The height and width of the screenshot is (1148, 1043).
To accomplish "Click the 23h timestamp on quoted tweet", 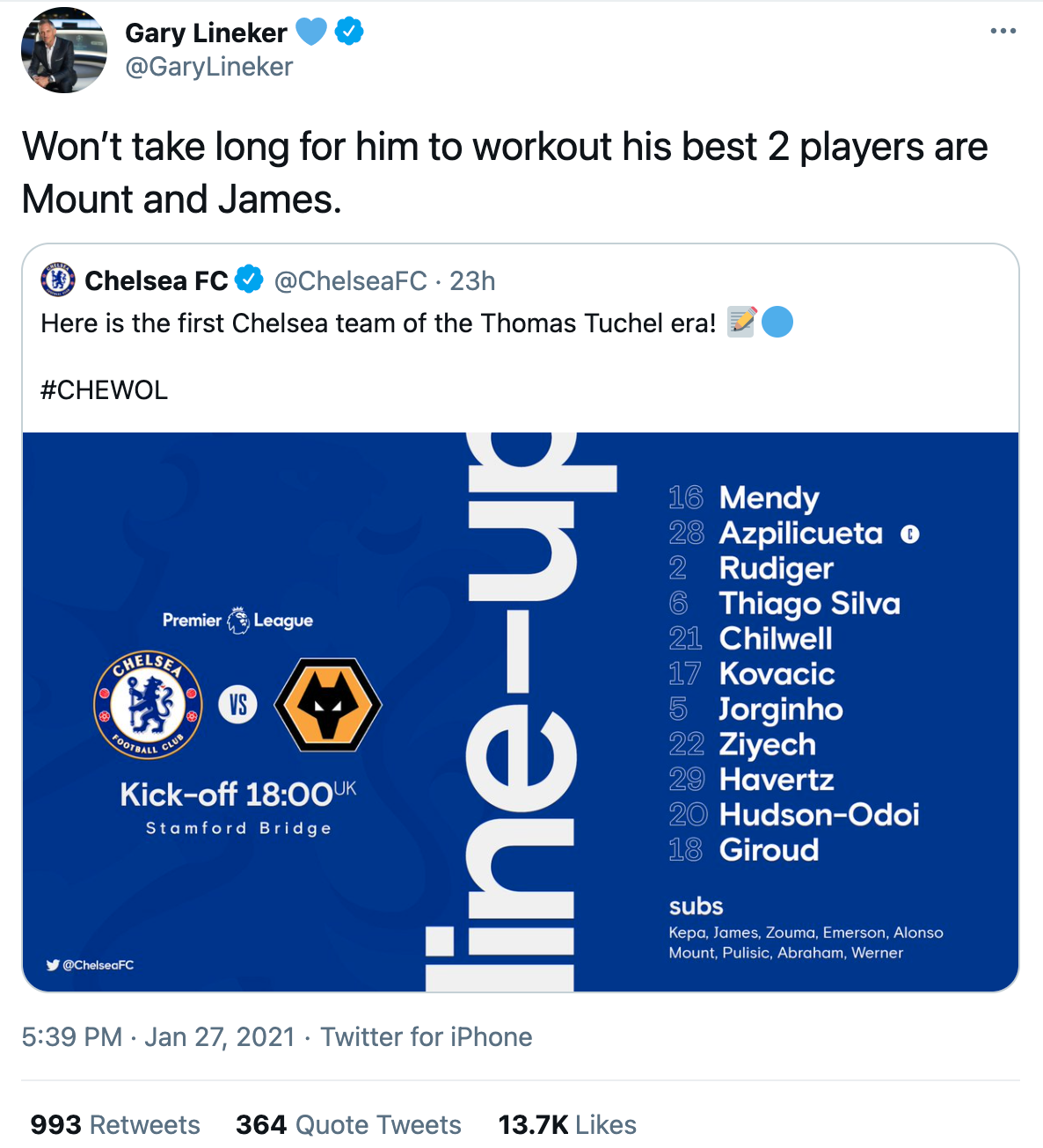I will [472, 281].
